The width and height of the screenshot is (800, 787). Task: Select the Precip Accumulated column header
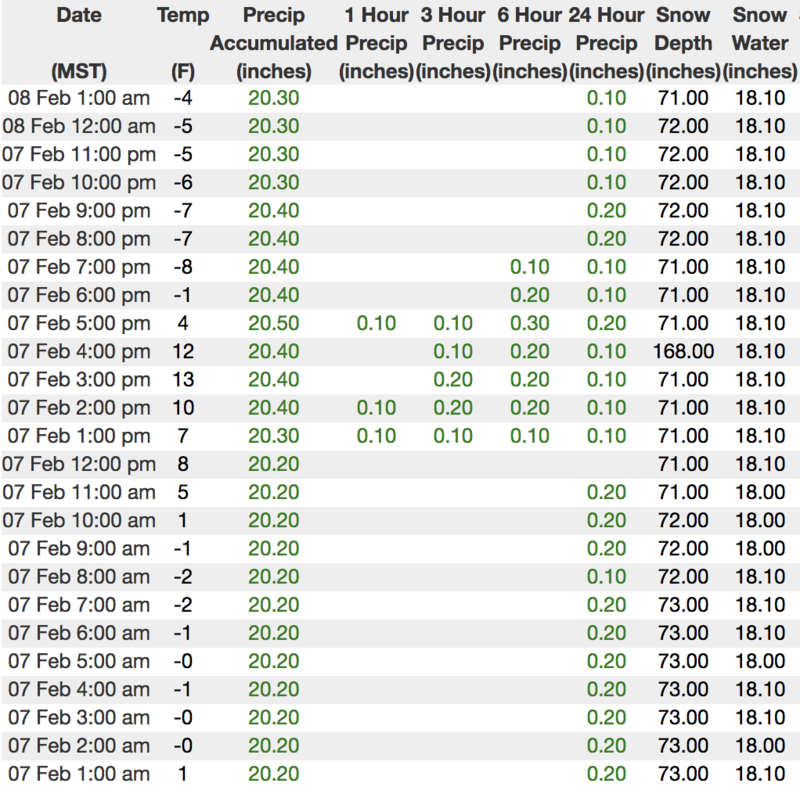pyautogui.click(x=274, y=43)
